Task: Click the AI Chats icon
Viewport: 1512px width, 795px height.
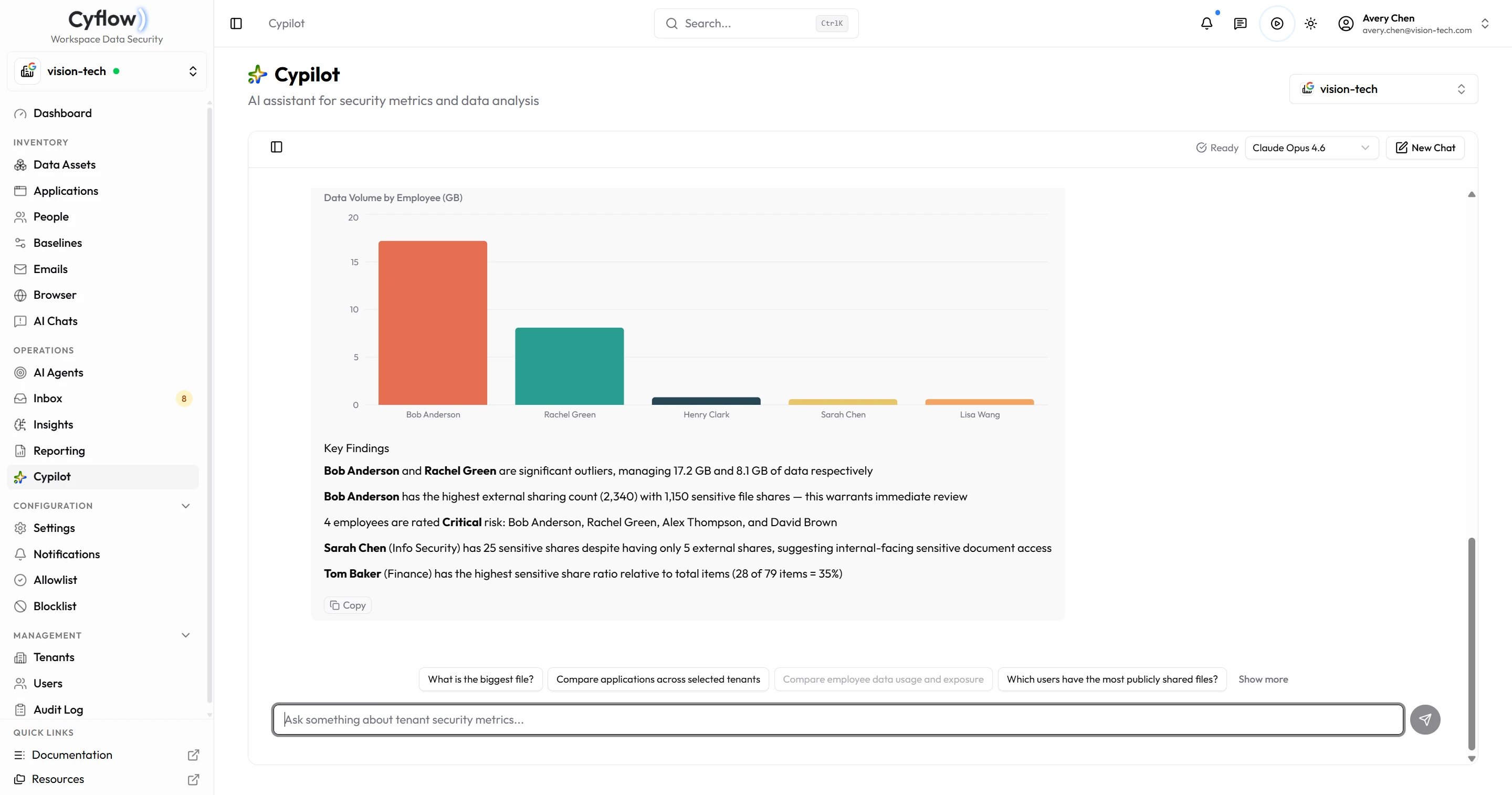Action: click(x=20, y=321)
